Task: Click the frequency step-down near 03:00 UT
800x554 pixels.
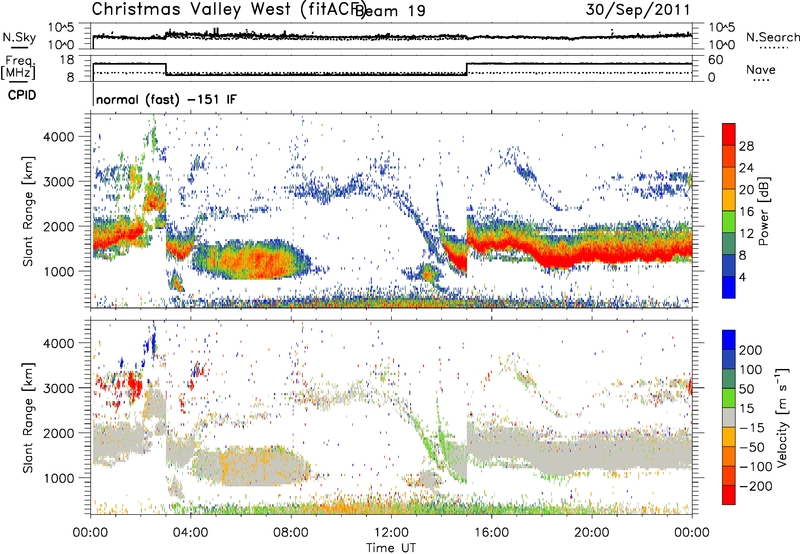Action: [166, 69]
